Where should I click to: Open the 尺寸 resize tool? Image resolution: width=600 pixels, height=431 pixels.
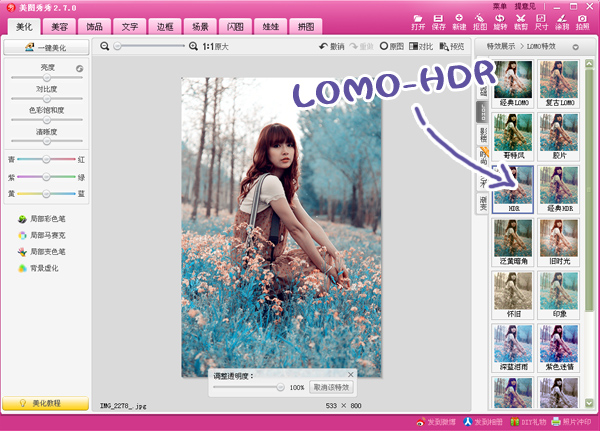(x=541, y=22)
